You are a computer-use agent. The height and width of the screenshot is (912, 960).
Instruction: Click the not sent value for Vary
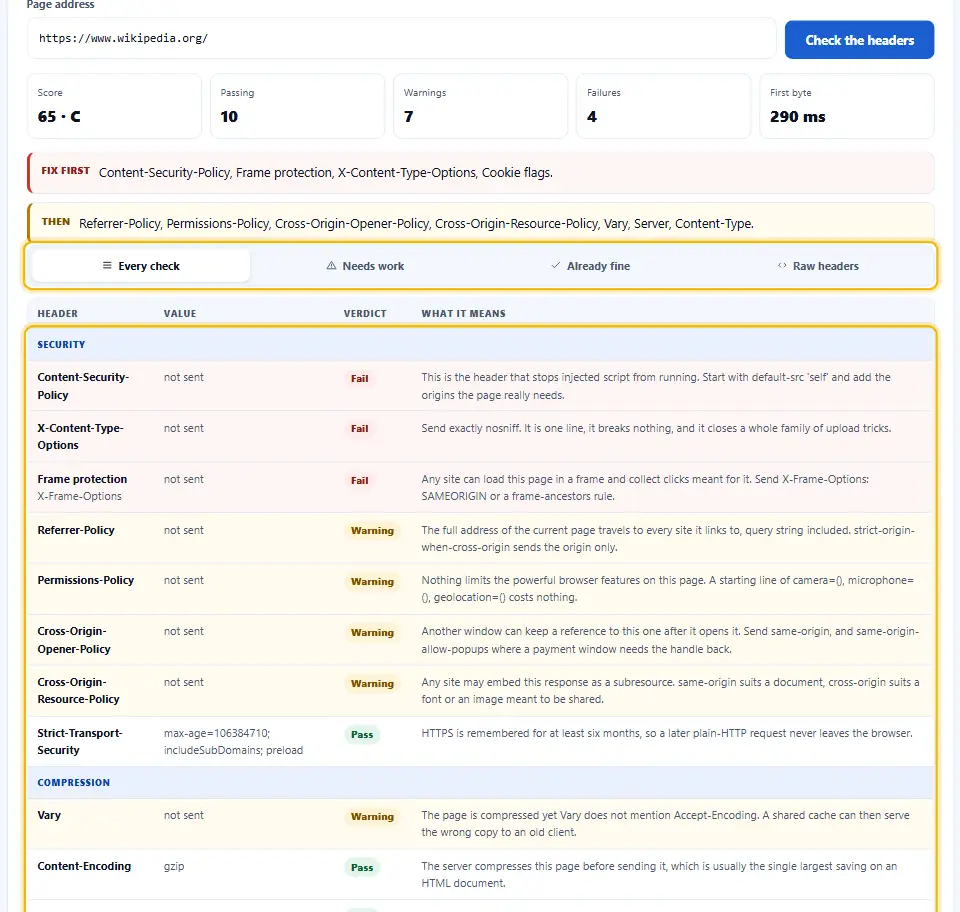coord(184,815)
